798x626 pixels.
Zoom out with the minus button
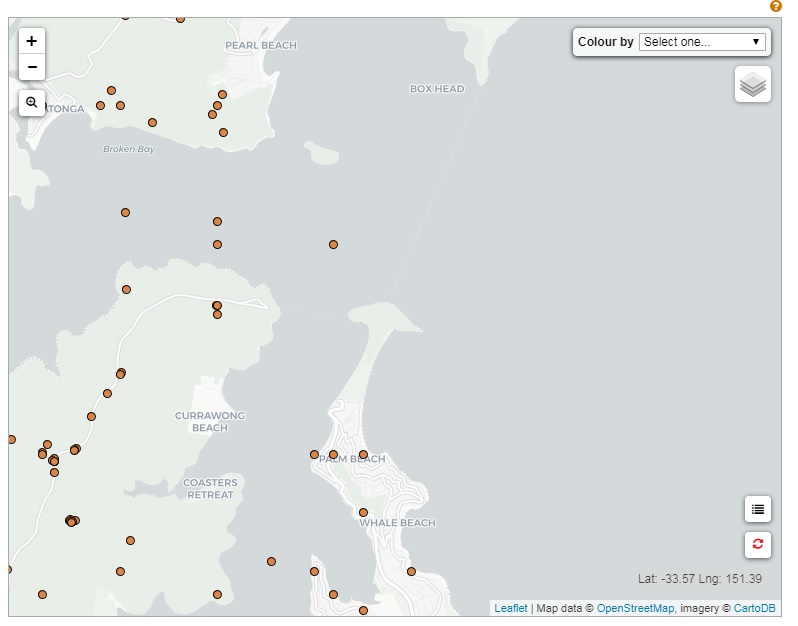32,67
